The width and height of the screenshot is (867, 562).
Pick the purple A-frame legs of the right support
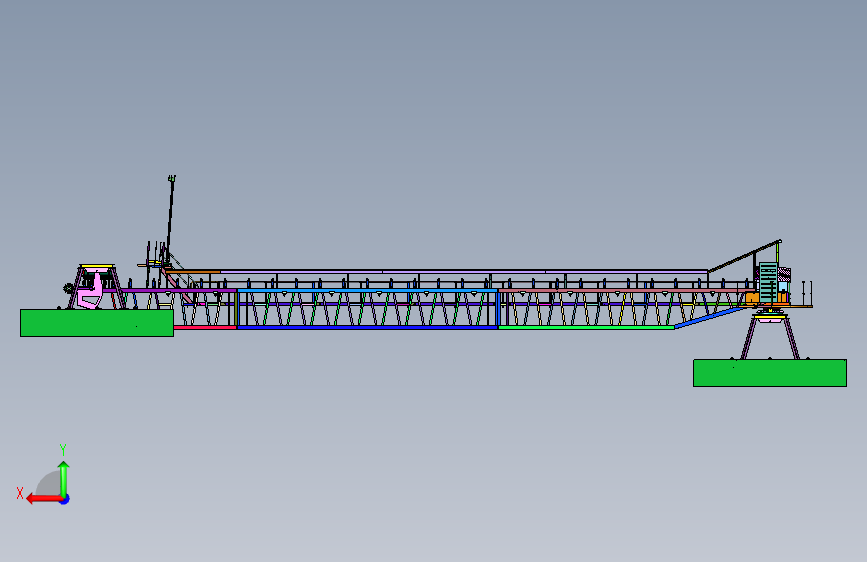[770, 337]
